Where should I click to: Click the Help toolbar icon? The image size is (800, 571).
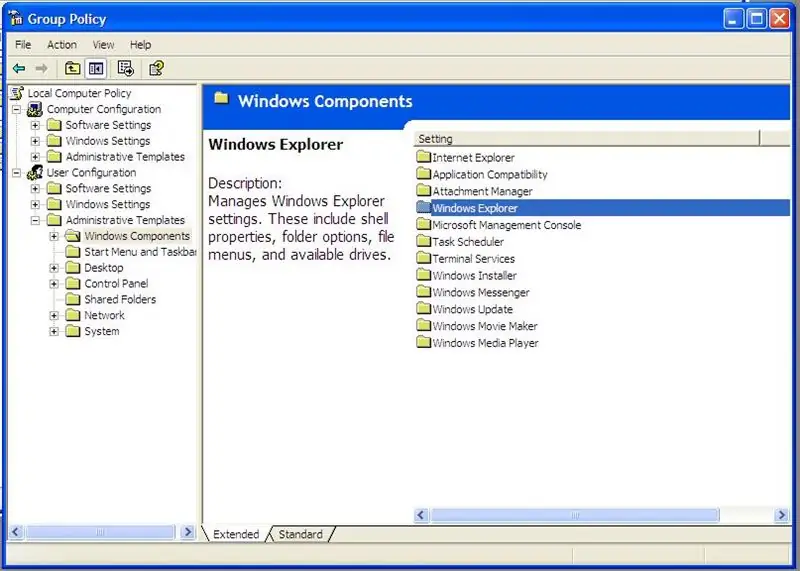(x=156, y=68)
